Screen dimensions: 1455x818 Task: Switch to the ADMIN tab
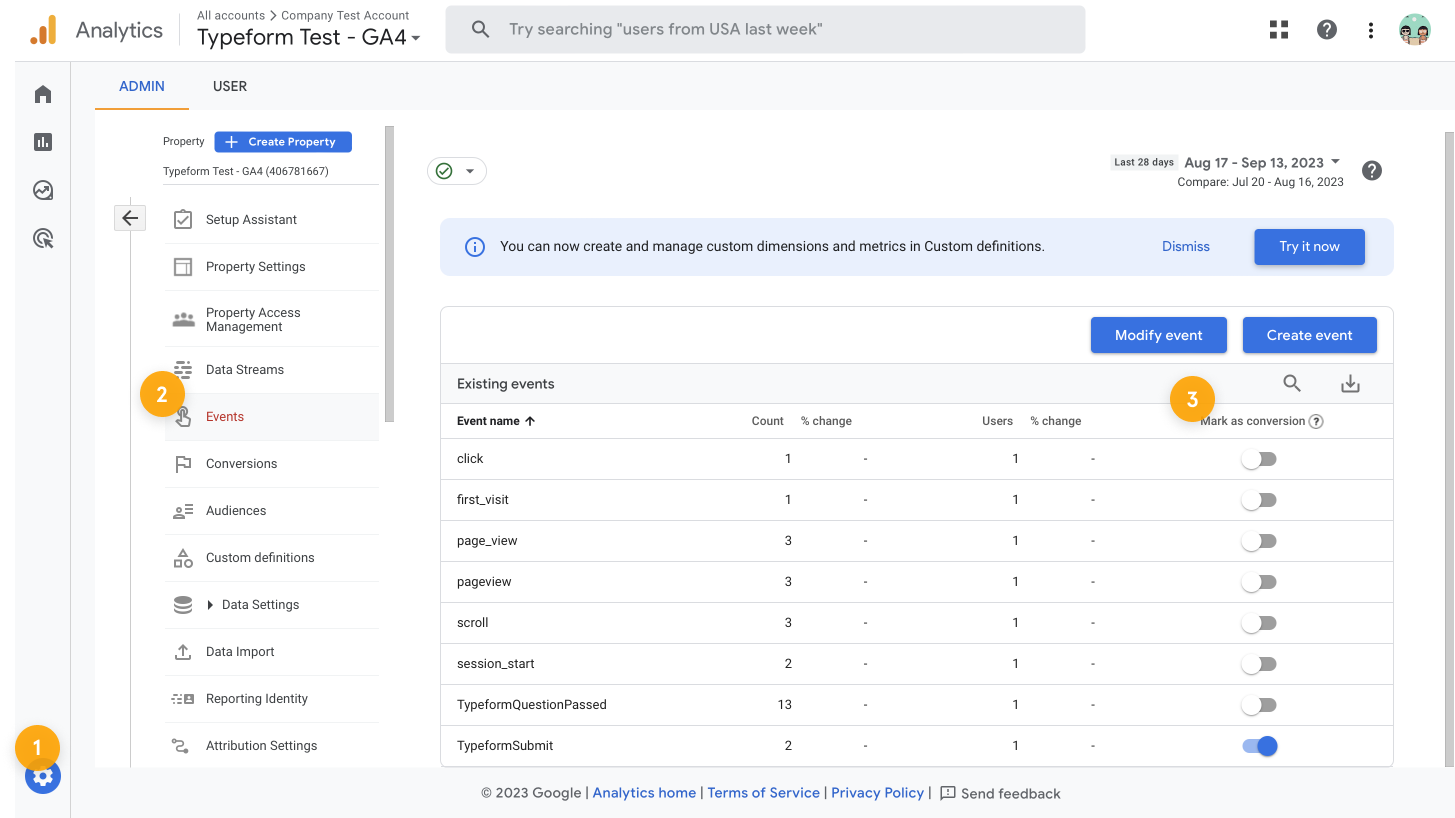coord(142,86)
